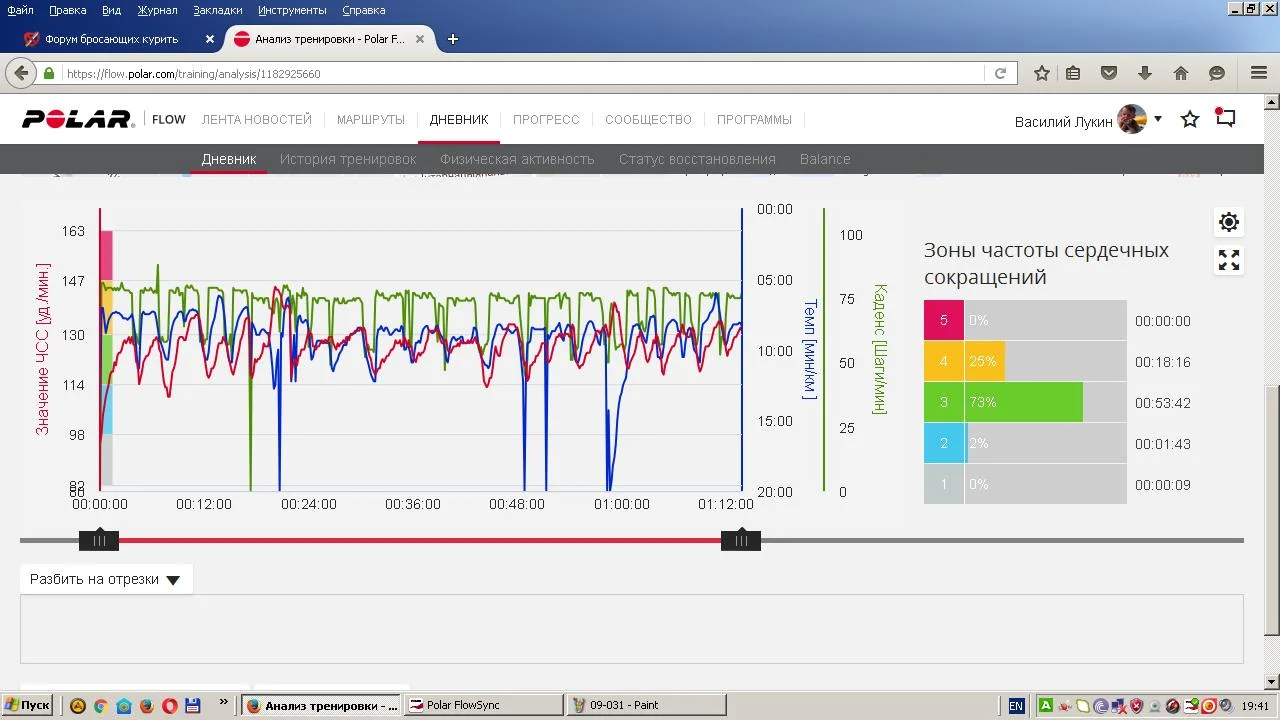
Task: Click the right time-range slider handle
Action: (741, 541)
